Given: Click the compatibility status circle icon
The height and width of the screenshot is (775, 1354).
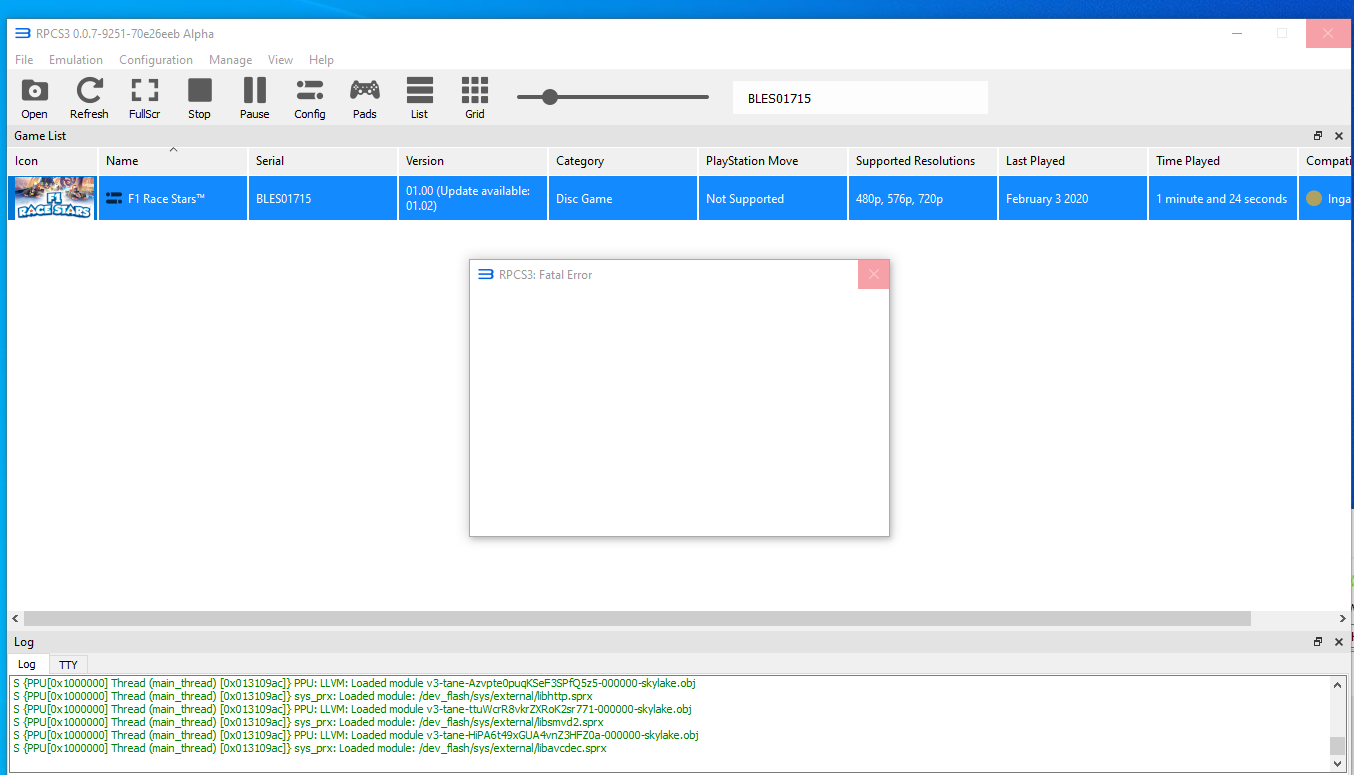Looking at the screenshot, I should (x=1314, y=198).
